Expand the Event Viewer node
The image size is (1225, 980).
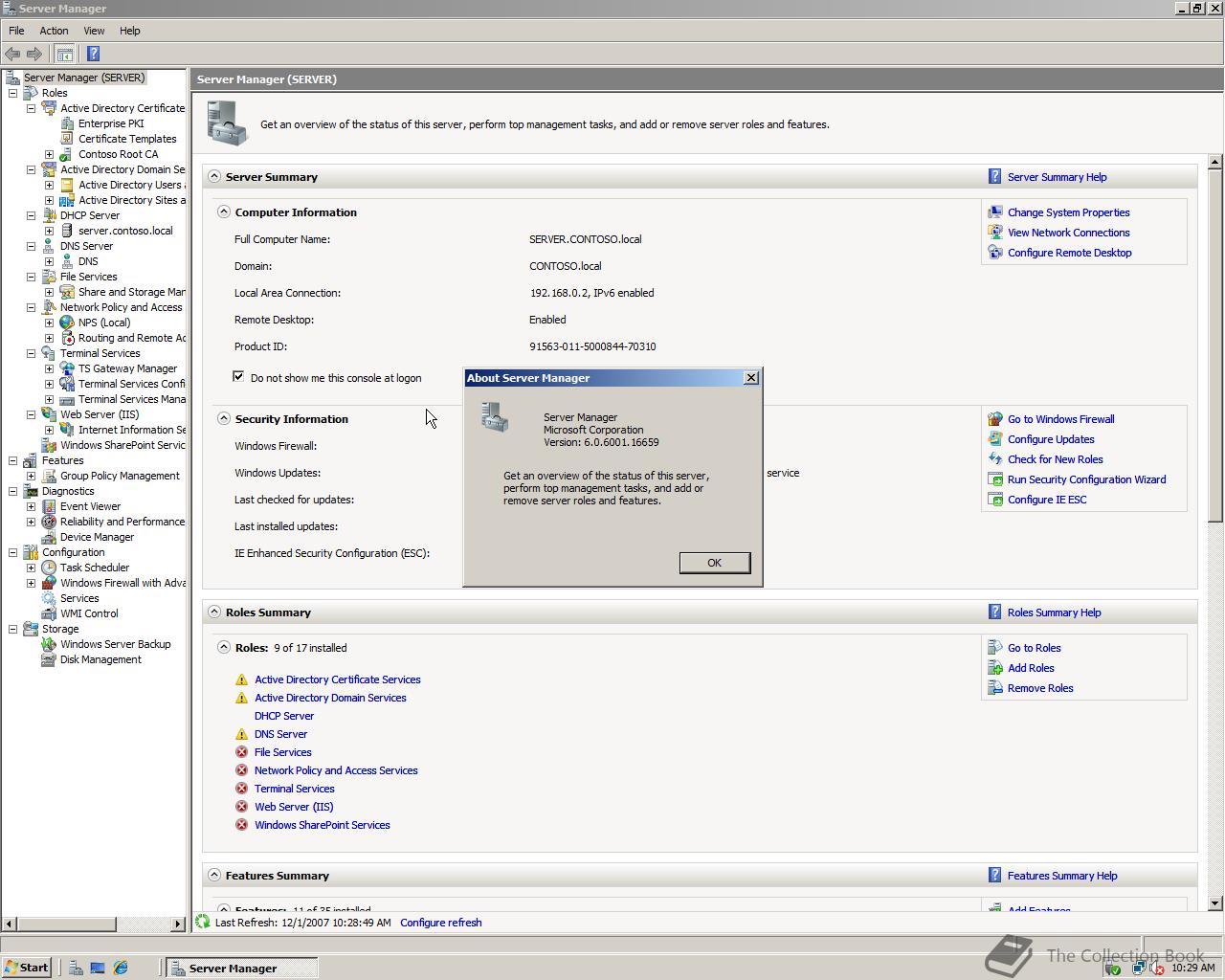click(x=31, y=506)
